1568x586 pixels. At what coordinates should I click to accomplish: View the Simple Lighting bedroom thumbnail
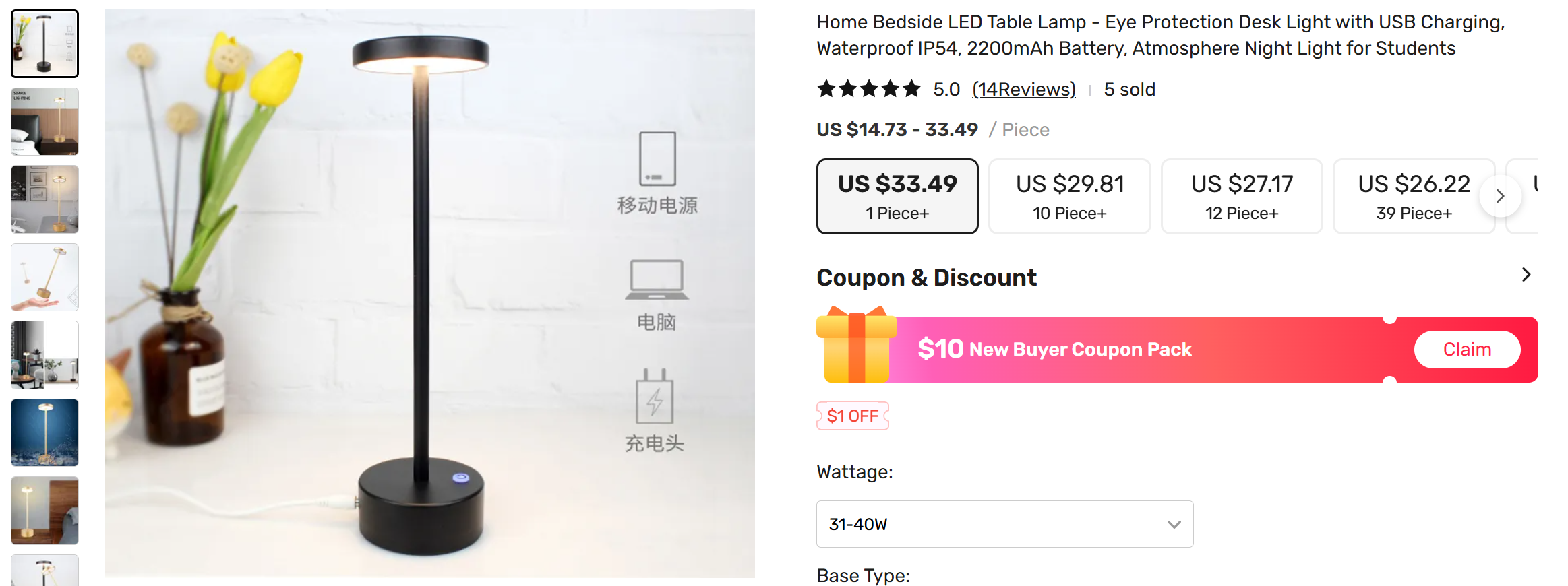click(45, 122)
